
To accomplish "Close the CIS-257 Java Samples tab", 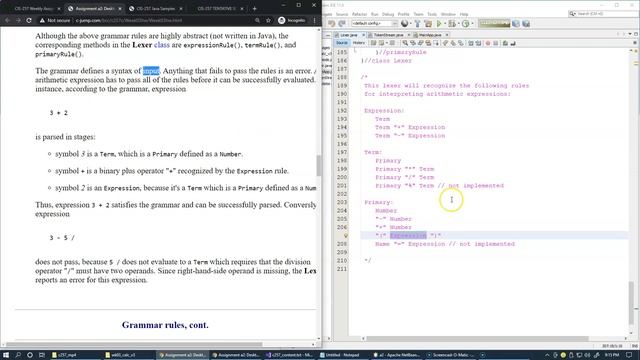I will point(181,9).
